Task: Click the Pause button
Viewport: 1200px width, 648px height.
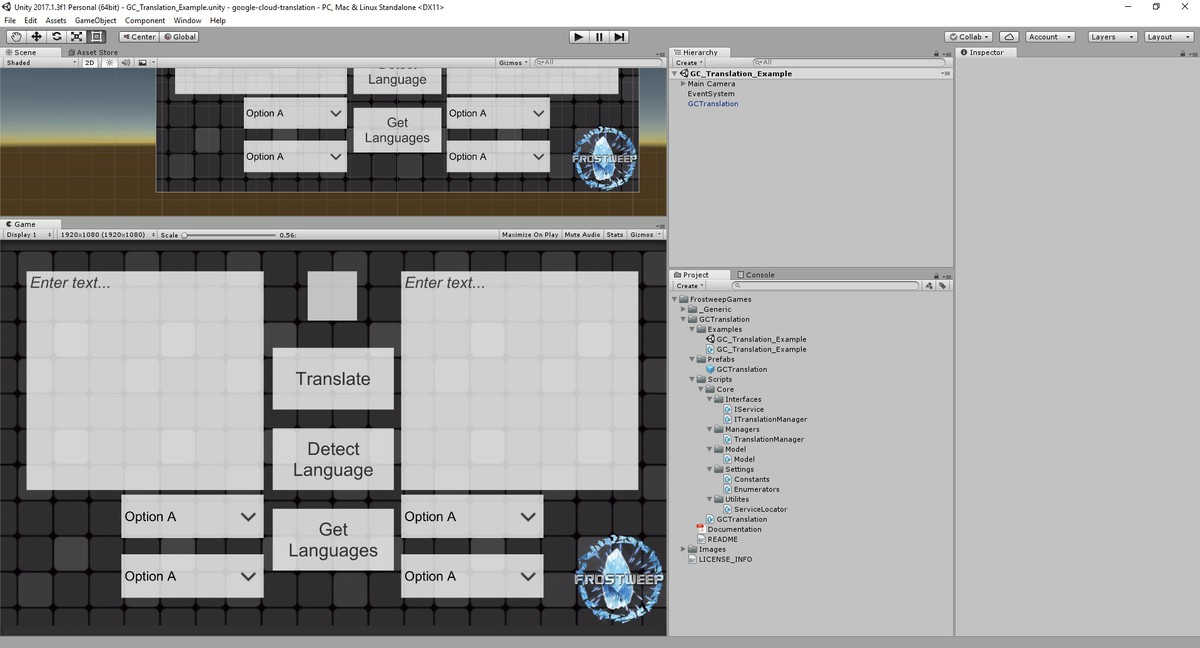Action: (599, 37)
